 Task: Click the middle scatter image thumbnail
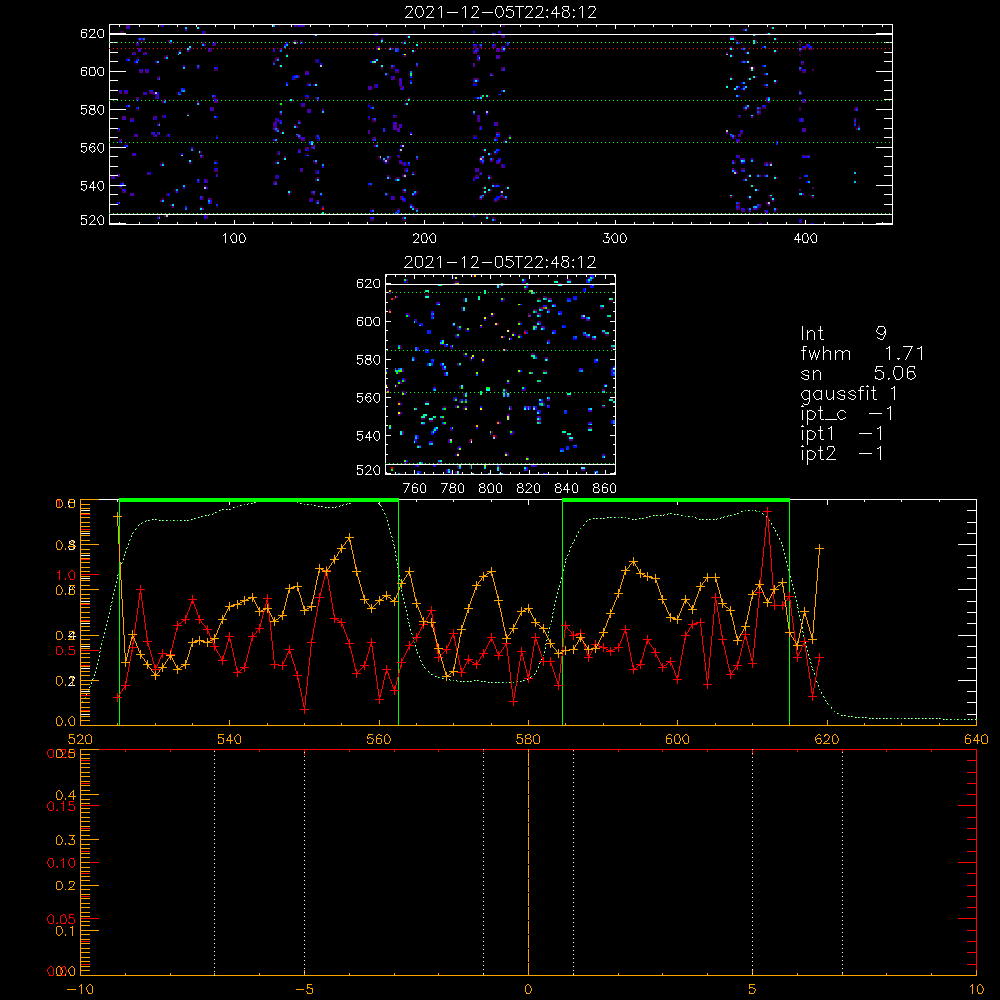(x=501, y=374)
